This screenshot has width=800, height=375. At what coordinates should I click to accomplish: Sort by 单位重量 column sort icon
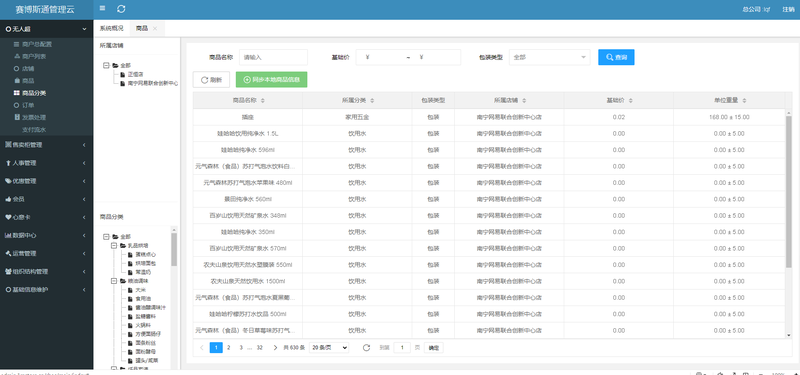coord(744,101)
